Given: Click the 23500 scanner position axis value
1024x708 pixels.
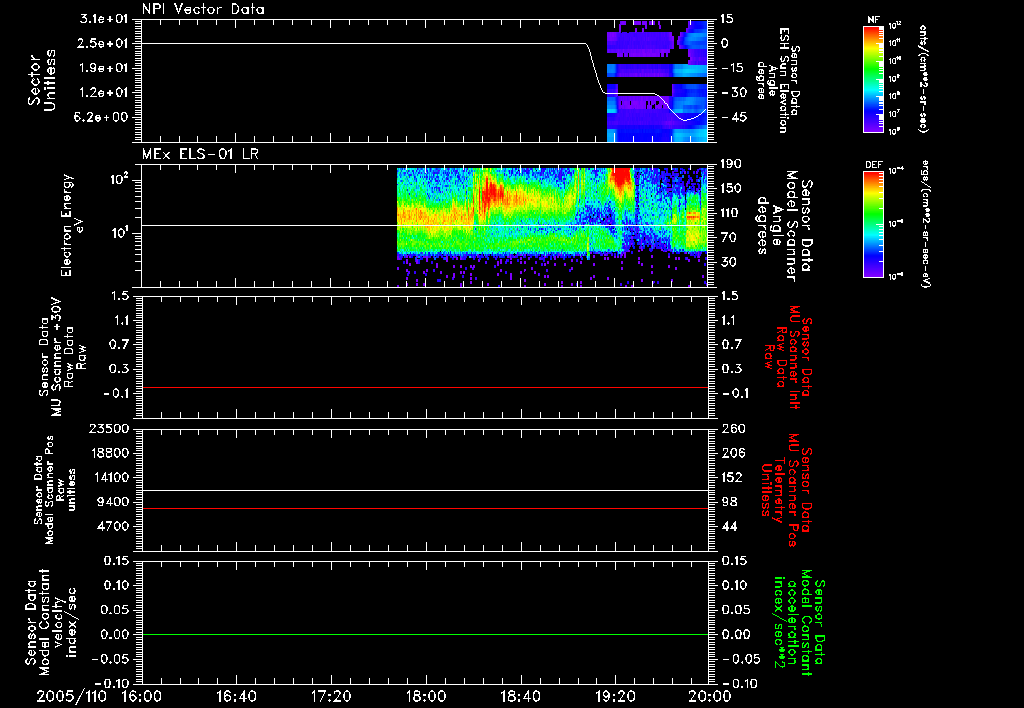Looking at the screenshot, I should click(x=108, y=428).
